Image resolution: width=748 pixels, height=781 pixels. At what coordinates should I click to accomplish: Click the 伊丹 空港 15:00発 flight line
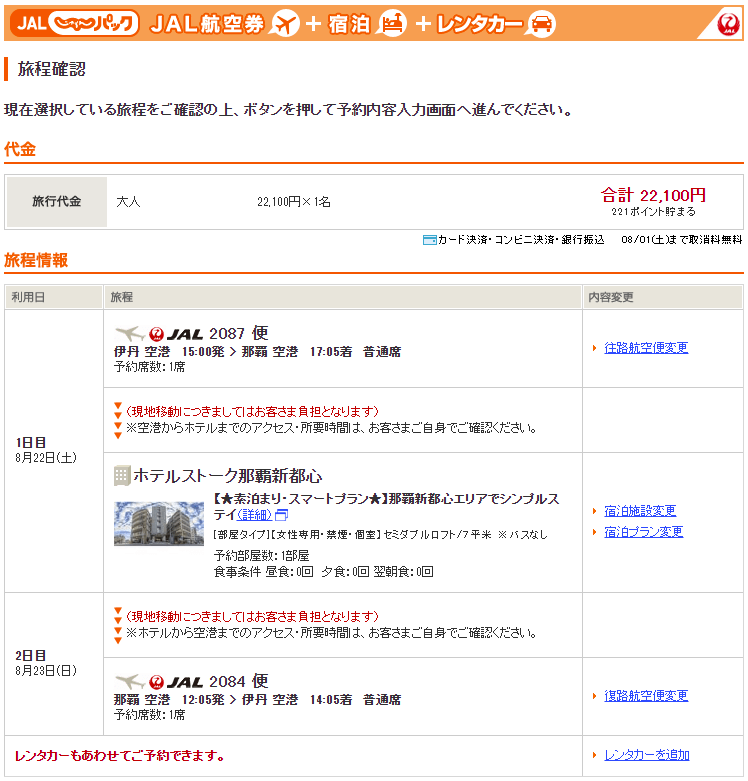[x=257, y=352]
